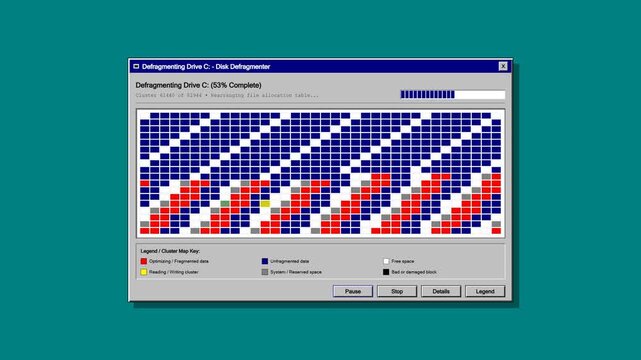
Task: Select the white Free space swatch
Action: (386, 261)
